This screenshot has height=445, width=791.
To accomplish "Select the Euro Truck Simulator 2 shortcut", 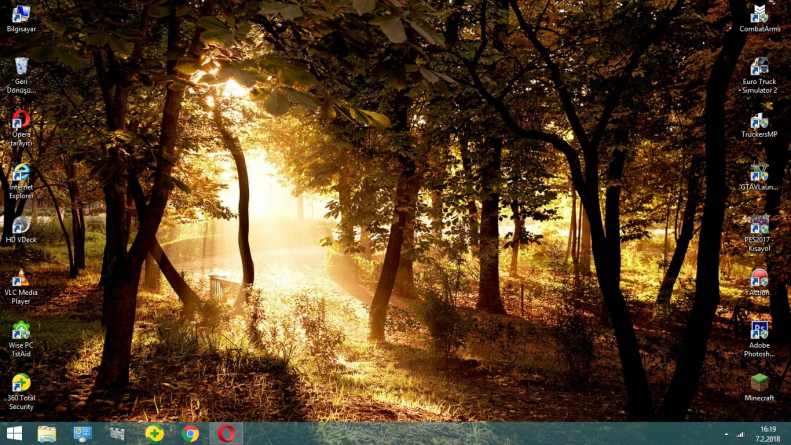I will 759,76.
